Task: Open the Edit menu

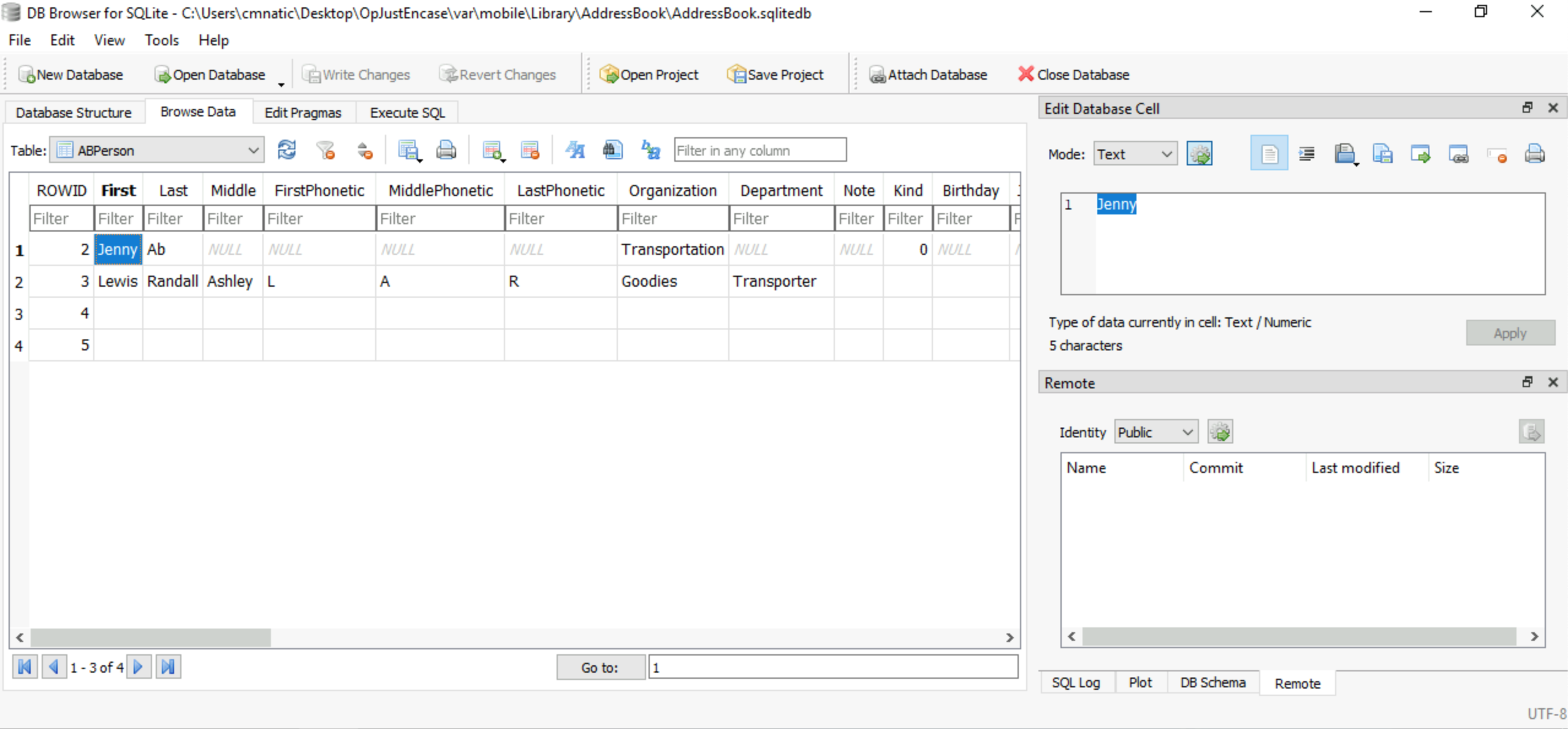Action: (x=62, y=40)
